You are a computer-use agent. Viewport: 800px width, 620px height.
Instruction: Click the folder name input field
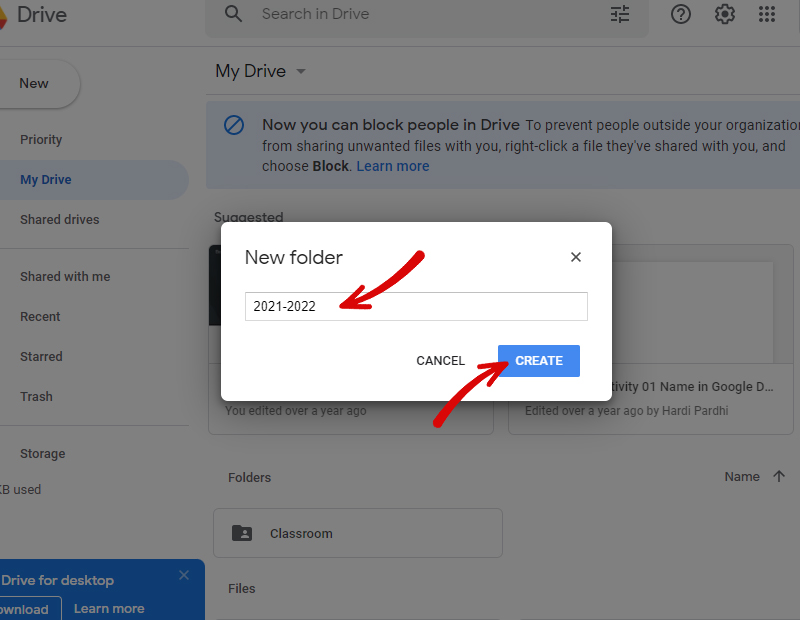click(x=416, y=306)
